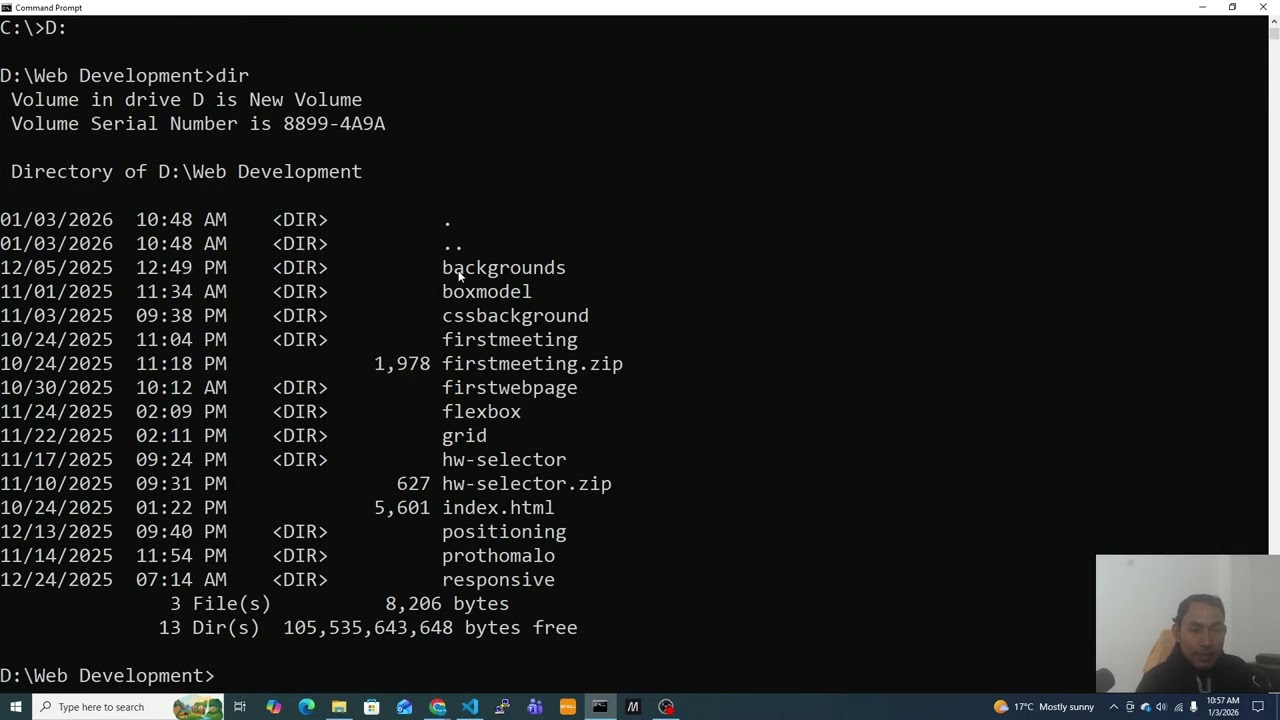This screenshot has height=720, width=1280.
Task: Open Task View from taskbar
Action: pos(240,707)
